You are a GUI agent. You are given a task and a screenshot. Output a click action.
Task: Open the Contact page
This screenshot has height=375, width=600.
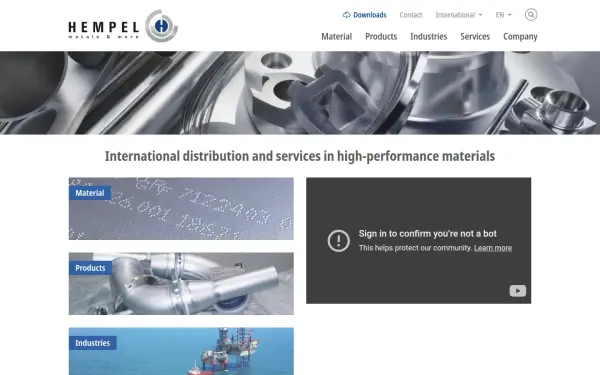point(411,15)
